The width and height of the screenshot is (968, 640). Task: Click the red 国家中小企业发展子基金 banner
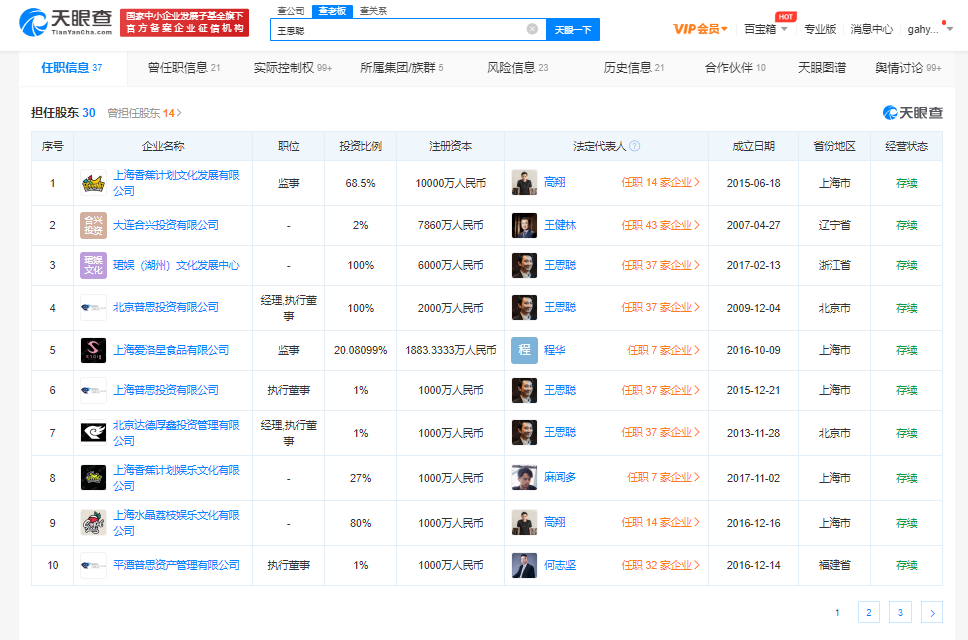click(185, 22)
